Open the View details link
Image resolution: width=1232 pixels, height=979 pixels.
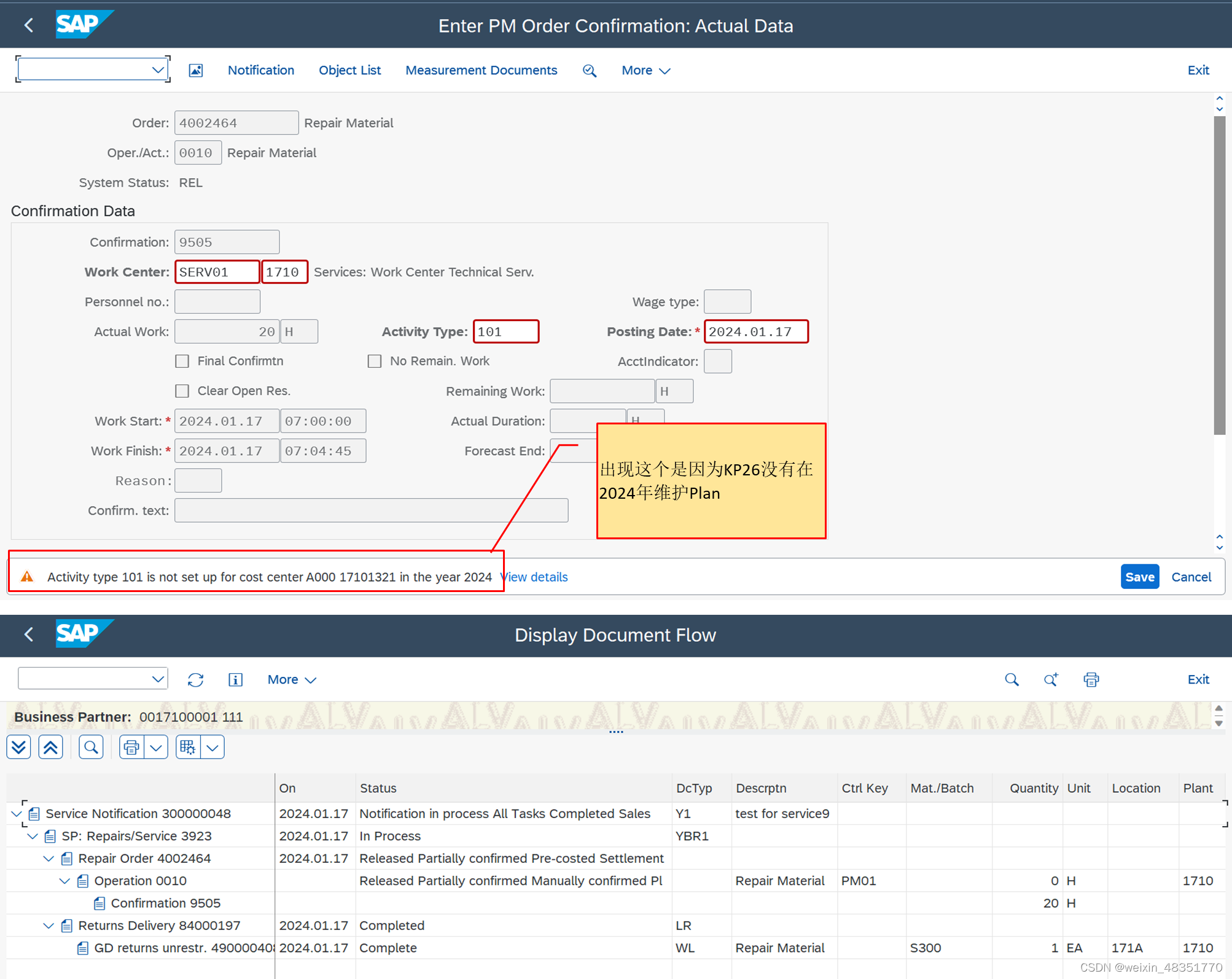point(534,577)
